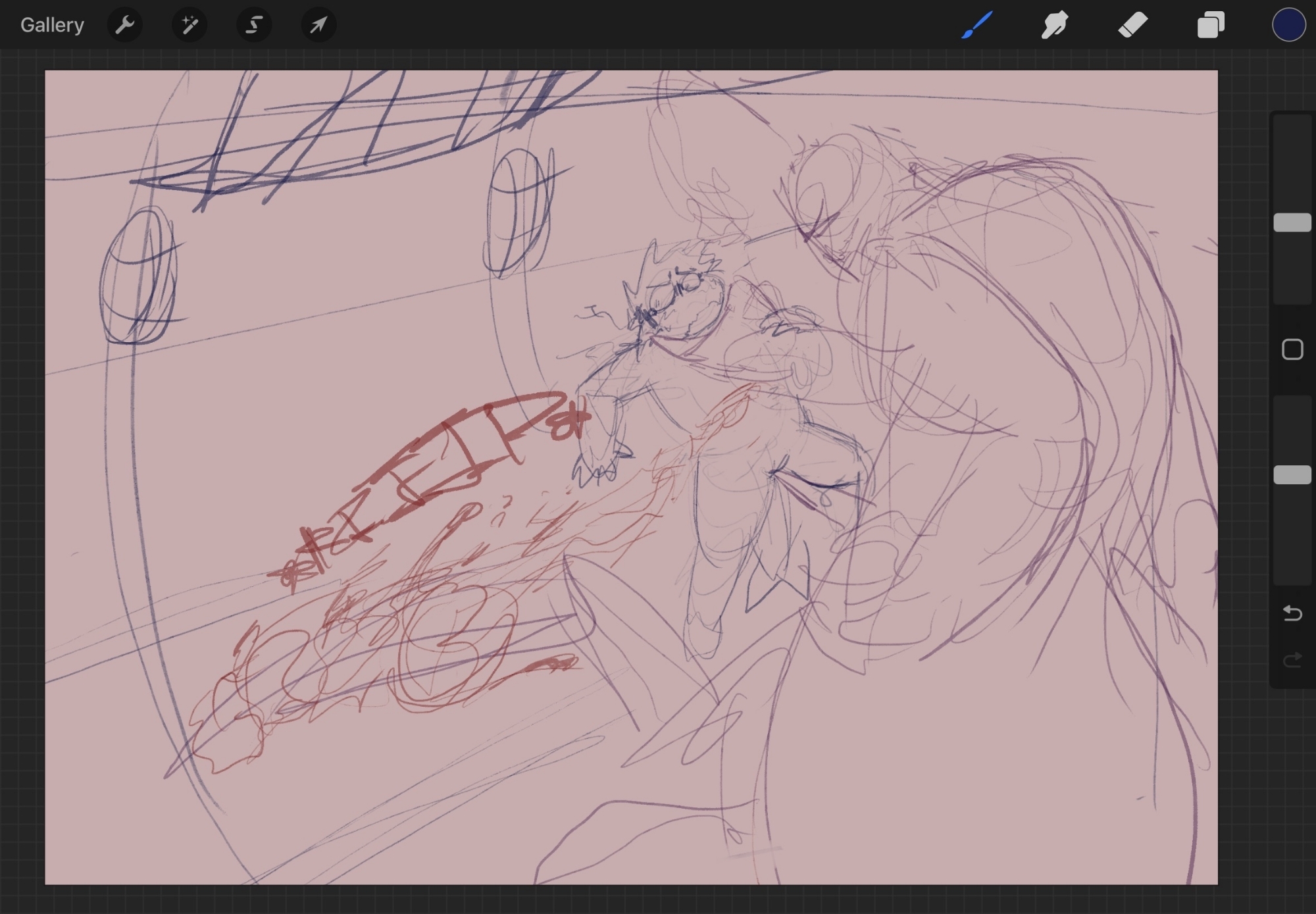Select the Eraser tool
This screenshot has height=914, width=1316.
pyautogui.click(x=1132, y=25)
